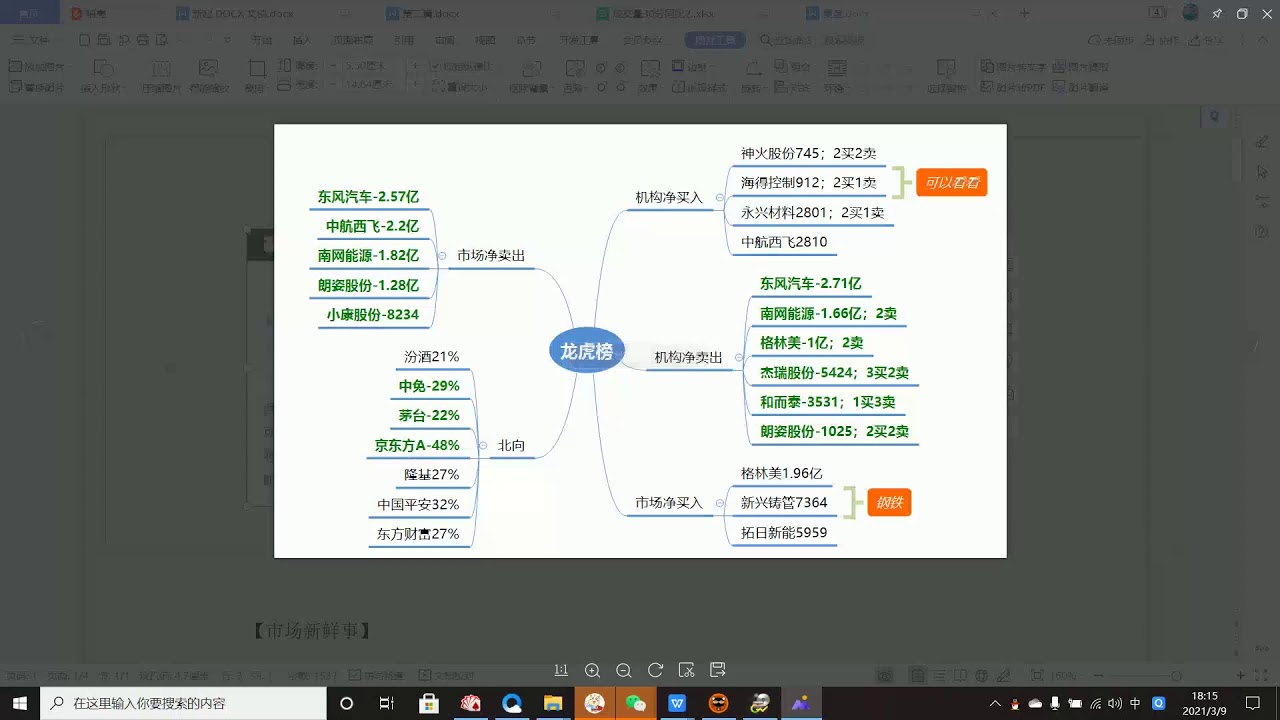
Task: Select the 机构净买入 branch label
Action: pyautogui.click(x=669, y=198)
